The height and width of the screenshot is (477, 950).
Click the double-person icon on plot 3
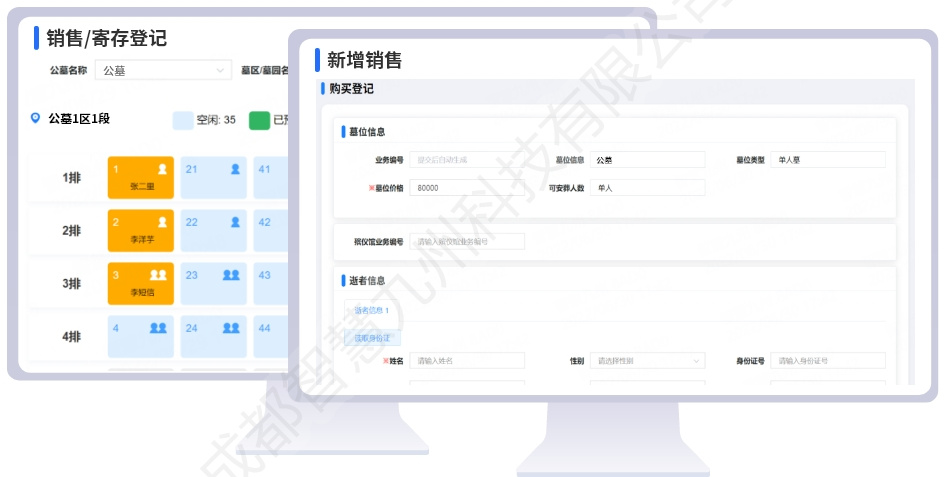(158, 275)
